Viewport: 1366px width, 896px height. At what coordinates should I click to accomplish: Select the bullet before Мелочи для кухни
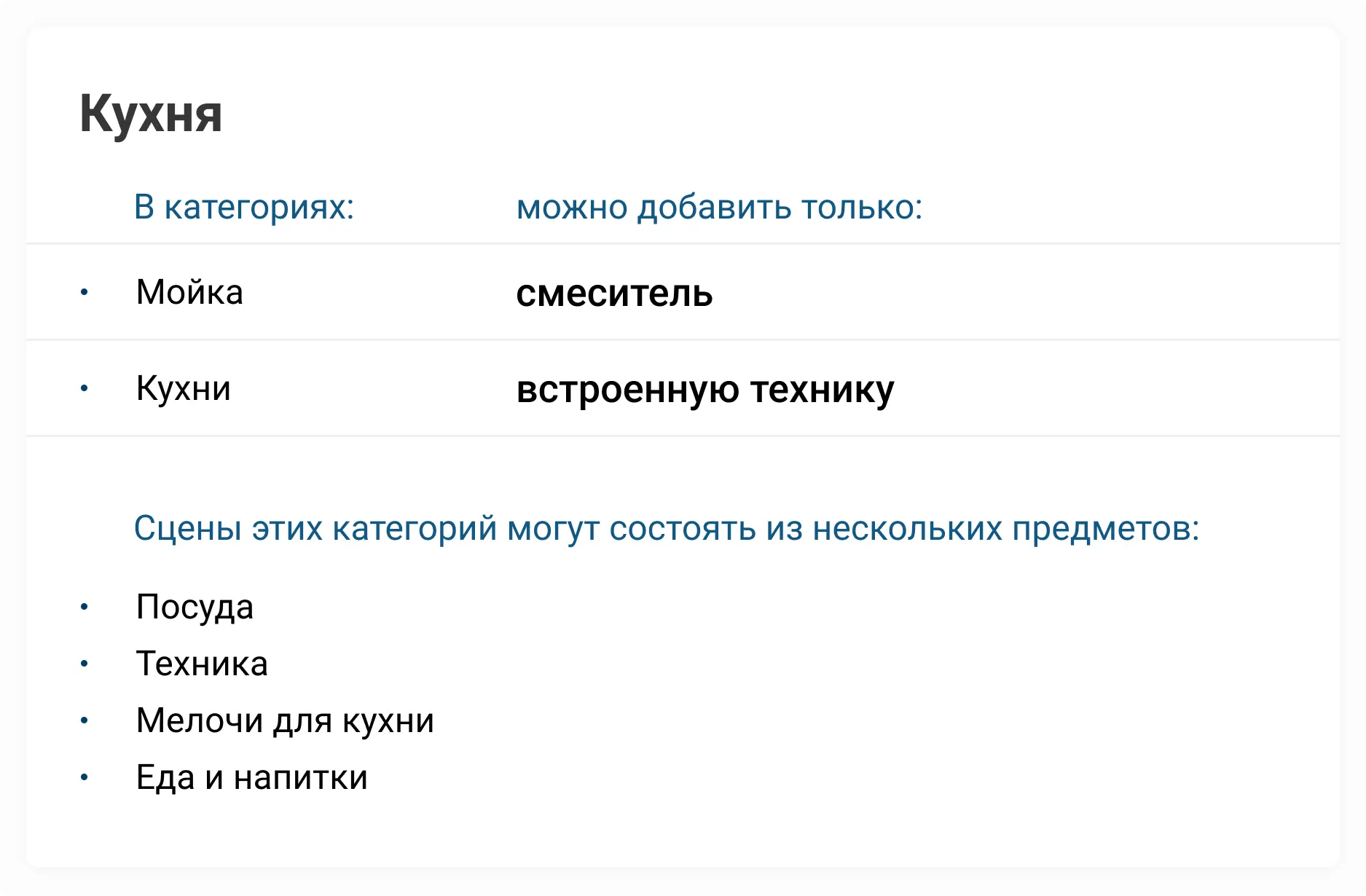click(x=85, y=720)
